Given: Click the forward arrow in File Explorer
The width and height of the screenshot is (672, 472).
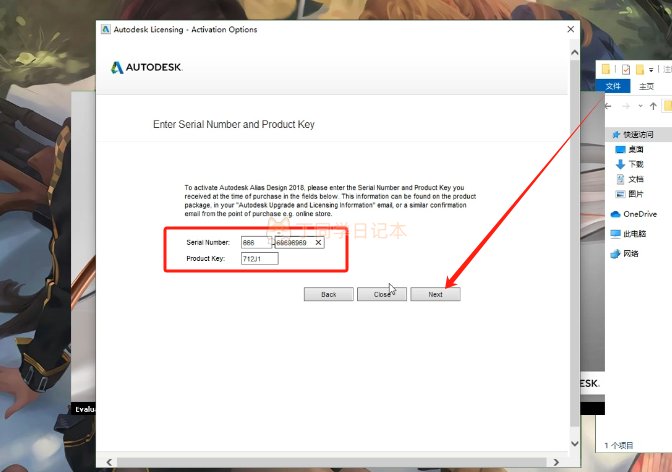Looking at the screenshot, I should [x=626, y=106].
